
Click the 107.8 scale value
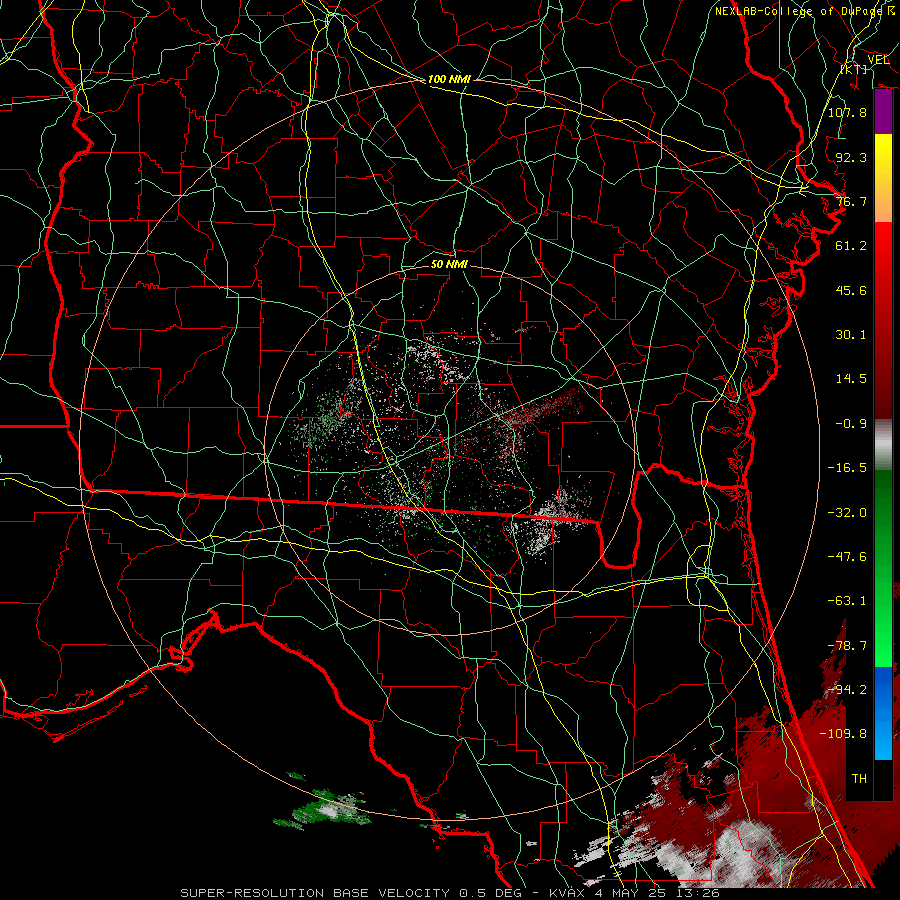coord(847,113)
